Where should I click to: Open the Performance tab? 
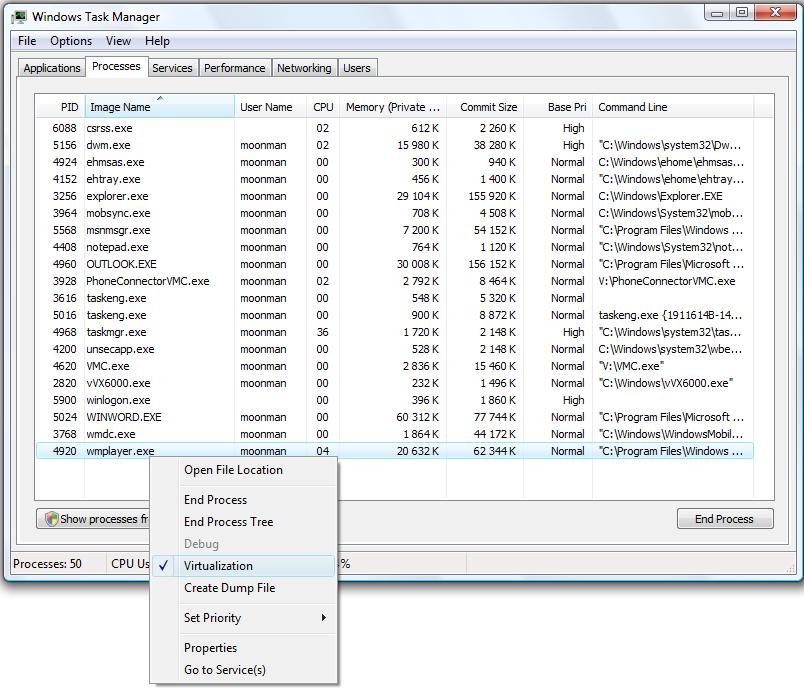click(234, 68)
